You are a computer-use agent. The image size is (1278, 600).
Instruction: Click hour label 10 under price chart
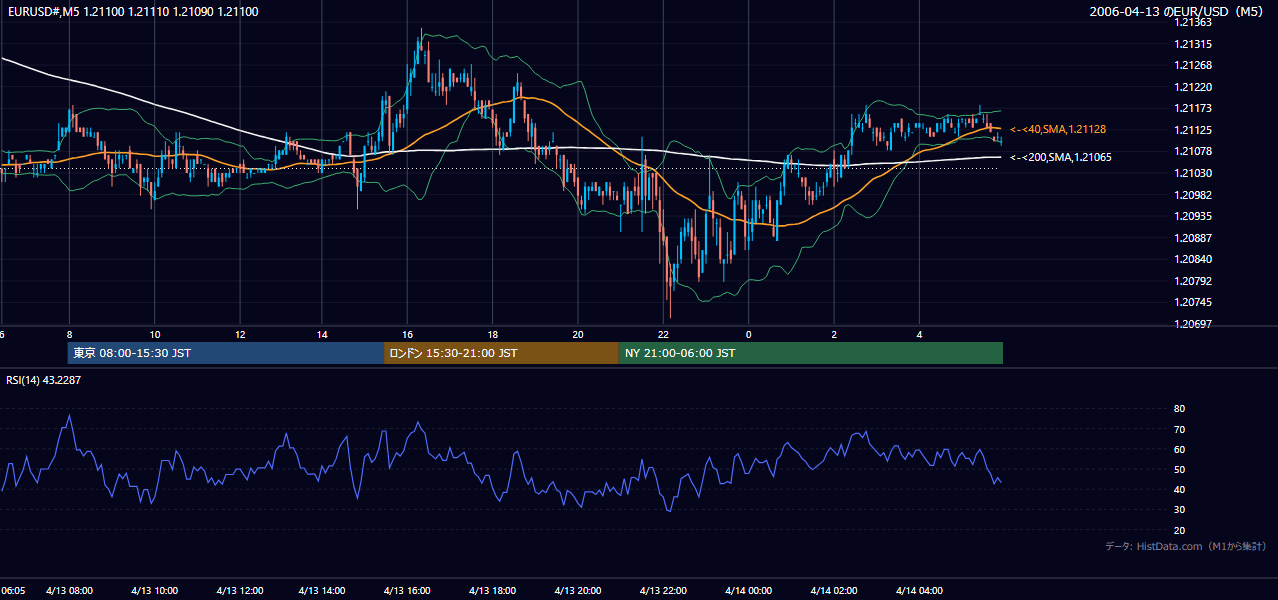point(154,334)
